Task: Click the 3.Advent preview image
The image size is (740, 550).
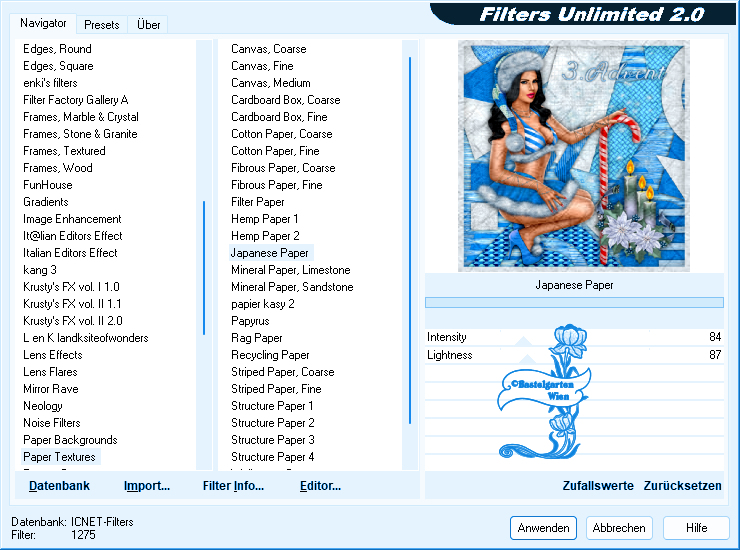Action: point(574,156)
